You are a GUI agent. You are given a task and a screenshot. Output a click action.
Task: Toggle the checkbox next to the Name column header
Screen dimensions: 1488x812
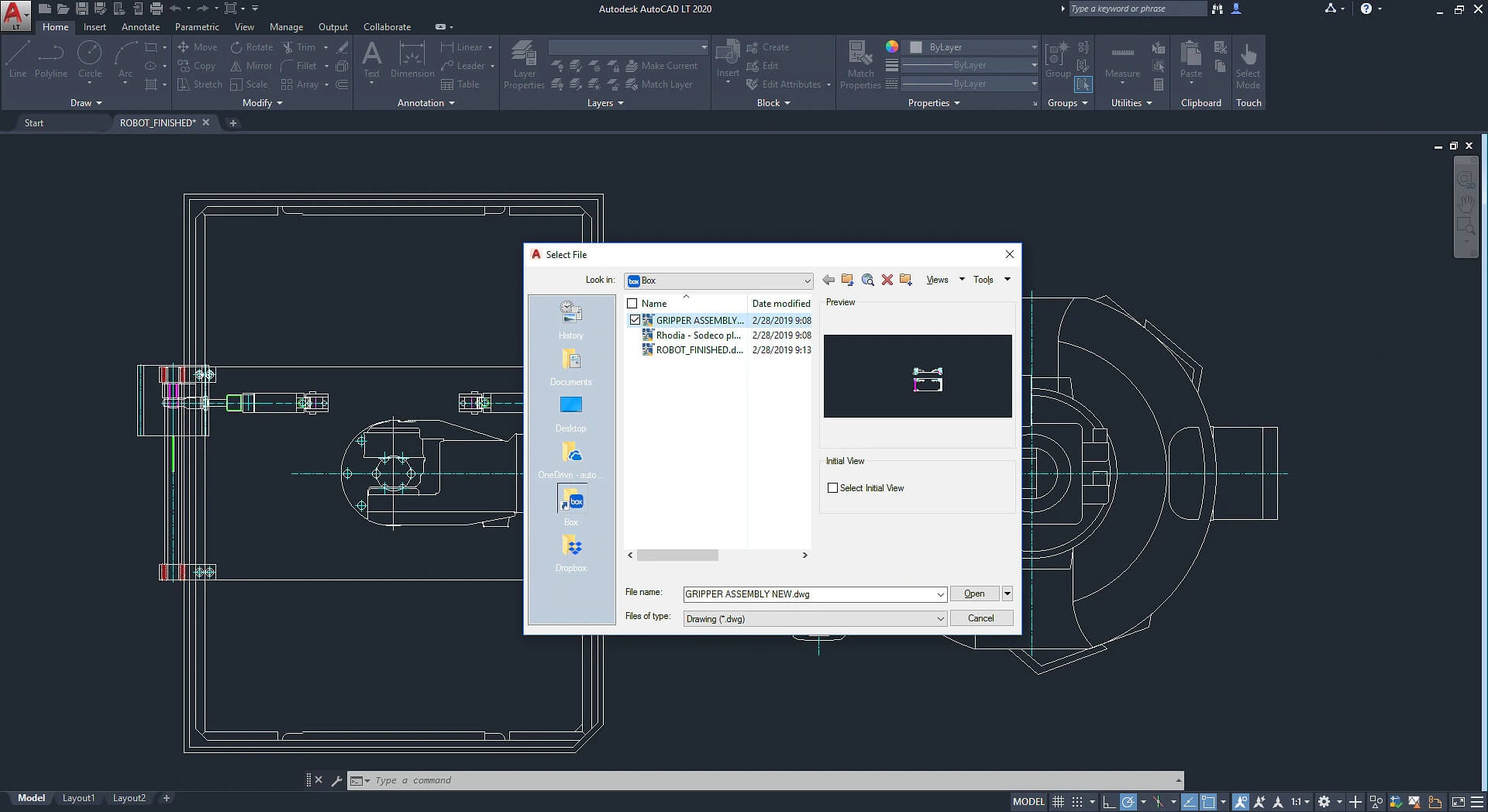(632, 303)
